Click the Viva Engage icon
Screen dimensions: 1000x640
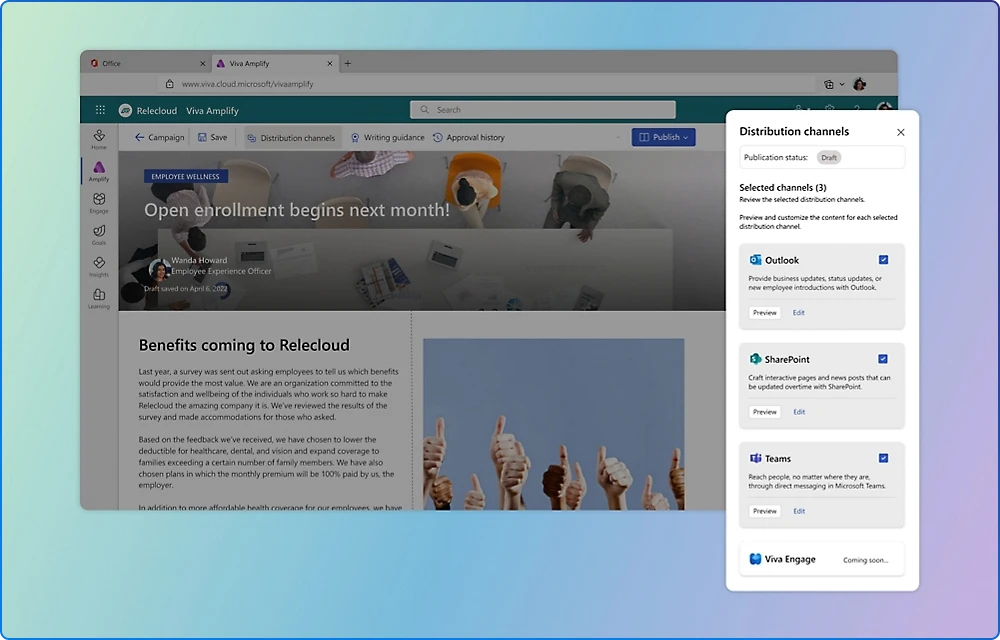[755, 559]
